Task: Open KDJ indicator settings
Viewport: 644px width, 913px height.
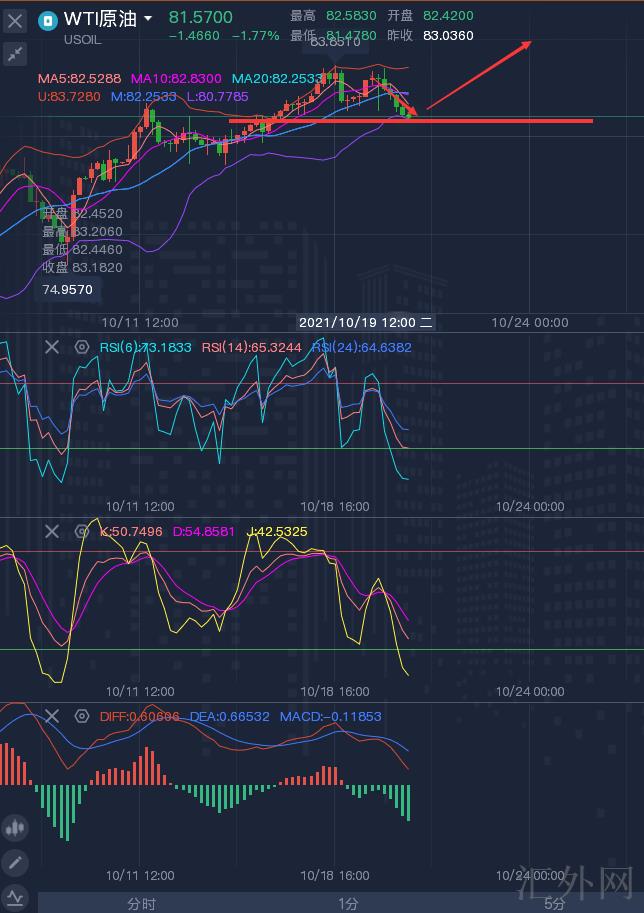Action: tap(82, 532)
